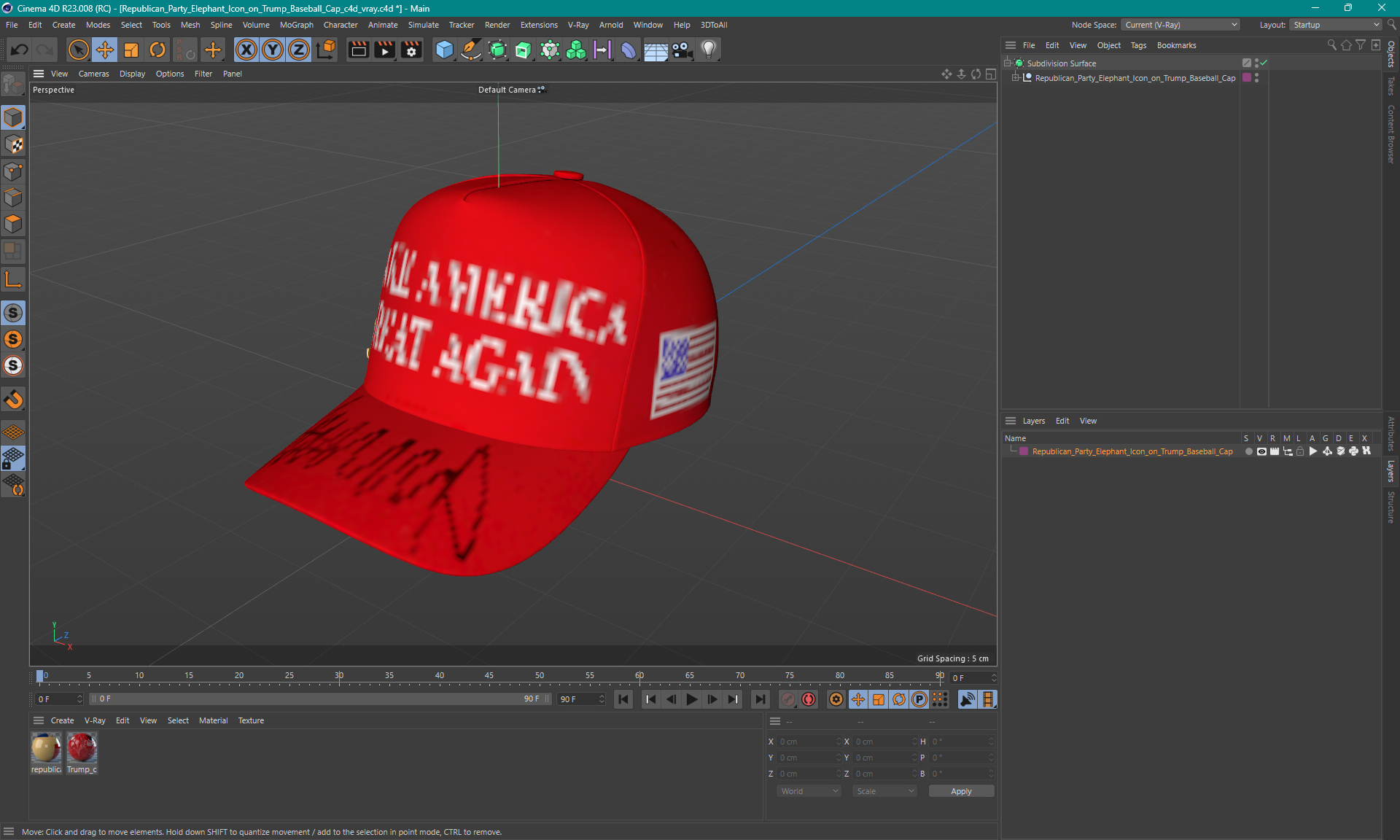Click Object Manager search magnifier icon

click(x=1331, y=45)
